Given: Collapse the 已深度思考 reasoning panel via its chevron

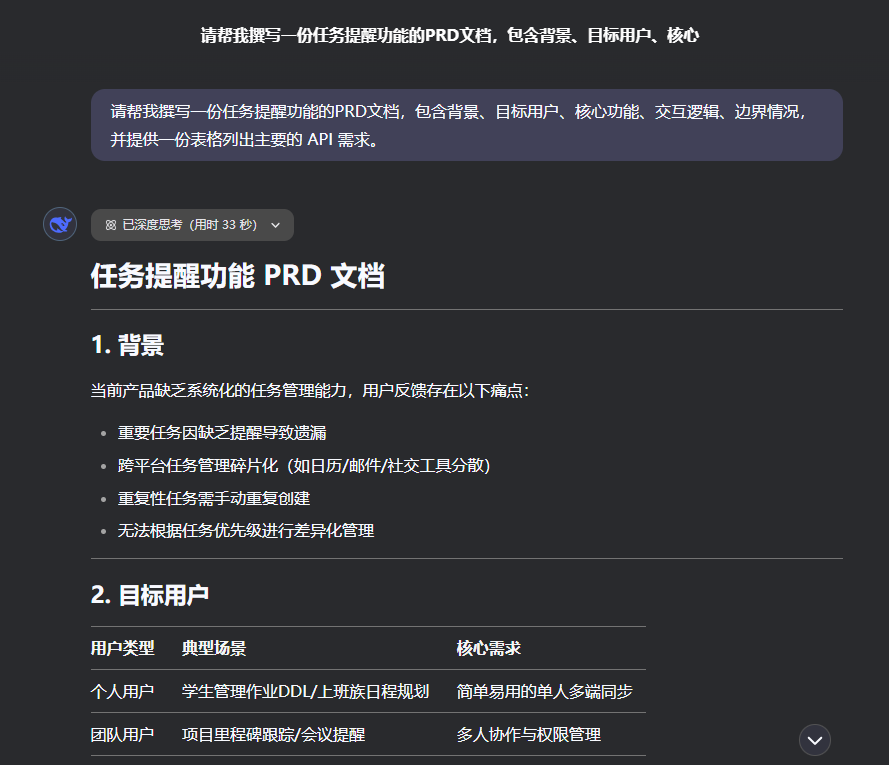Looking at the screenshot, I should point(275,225).
